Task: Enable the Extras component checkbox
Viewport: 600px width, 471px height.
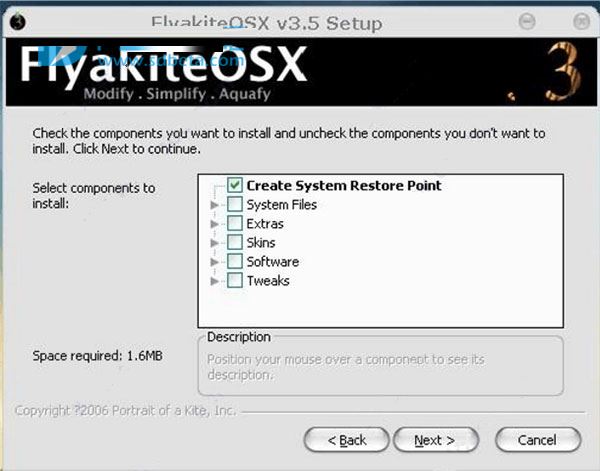Action: [x=235, y=223]
